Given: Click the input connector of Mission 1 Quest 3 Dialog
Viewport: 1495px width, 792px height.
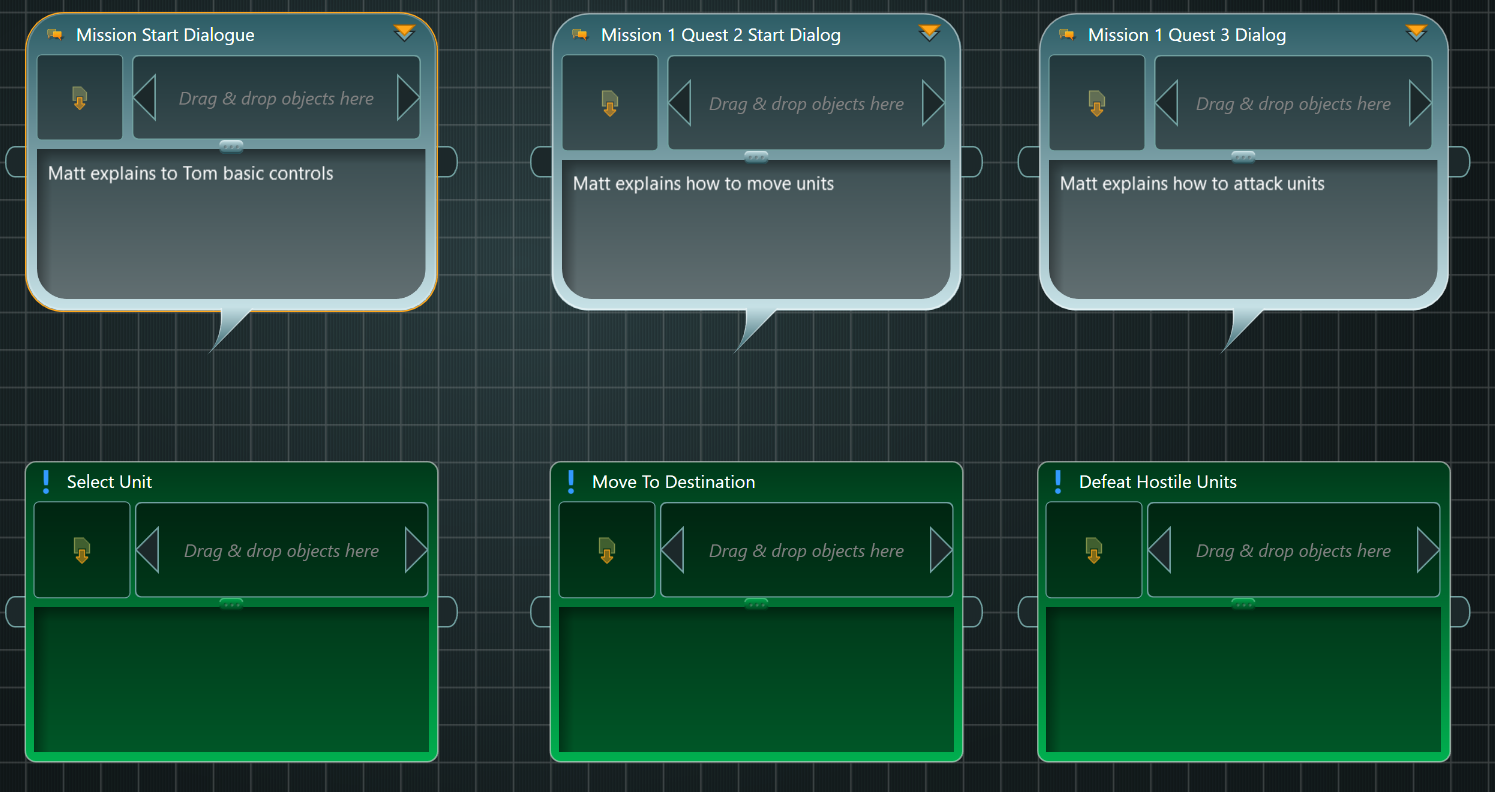Looking at the screenshot, I should click(x=1028, y=161).
